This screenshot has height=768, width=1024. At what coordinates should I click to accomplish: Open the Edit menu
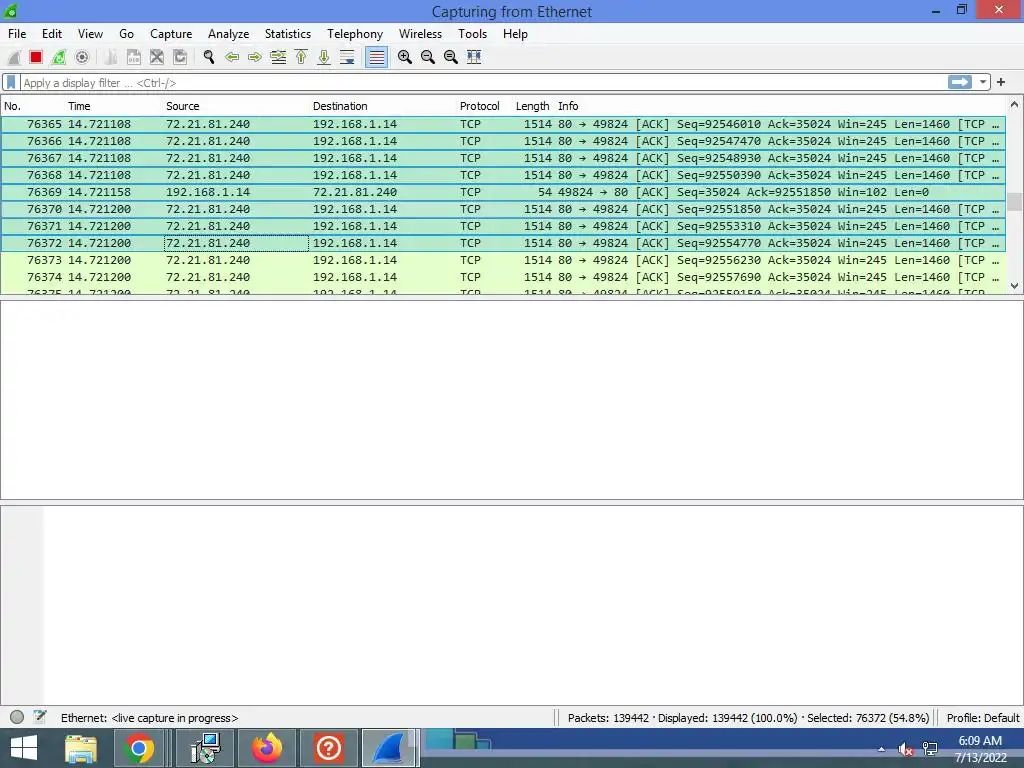point(52,34)
